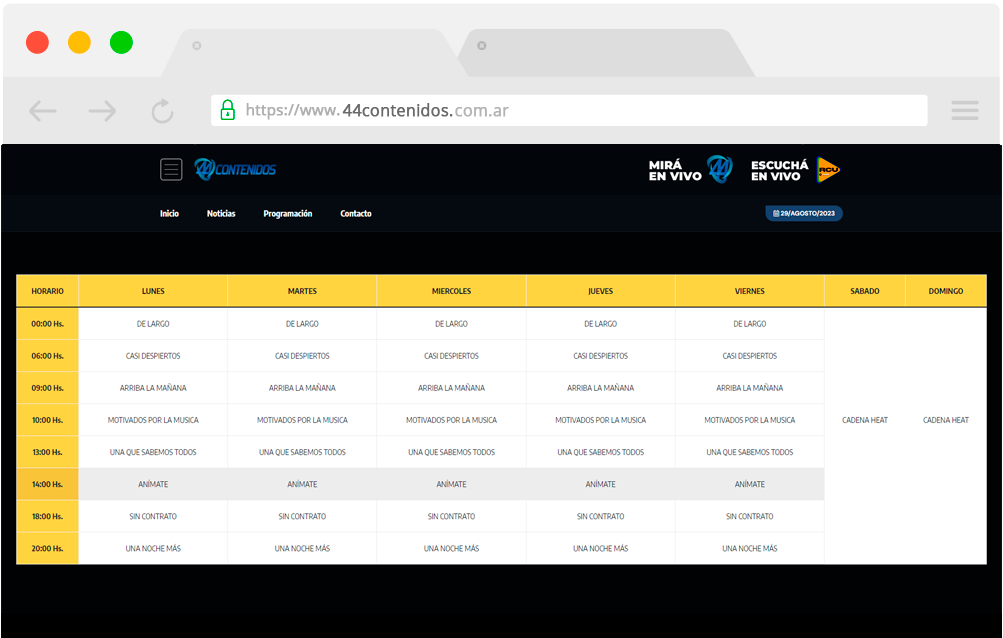The width and height of the screenshot is (1003, 638).
Task: Switch to the second browser tab
Action: [600, 50]
